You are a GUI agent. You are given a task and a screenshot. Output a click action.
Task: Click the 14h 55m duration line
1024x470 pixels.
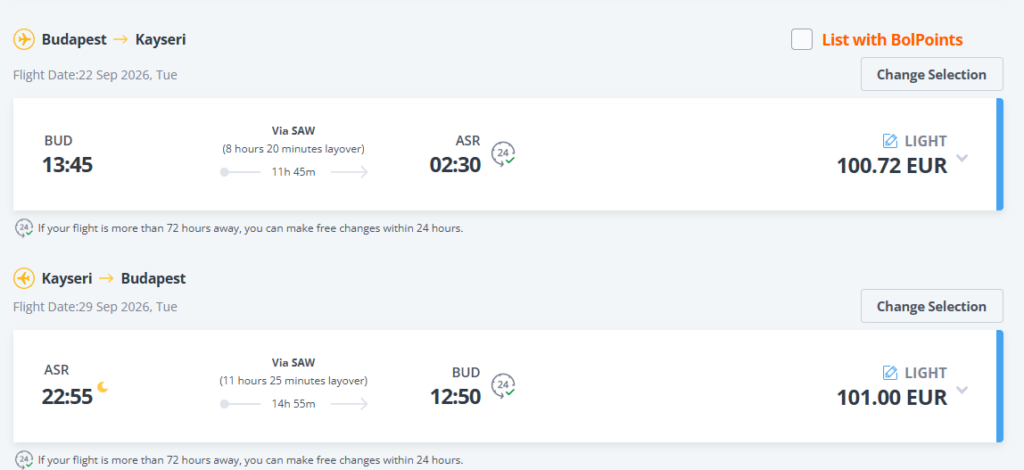point(294,404)
